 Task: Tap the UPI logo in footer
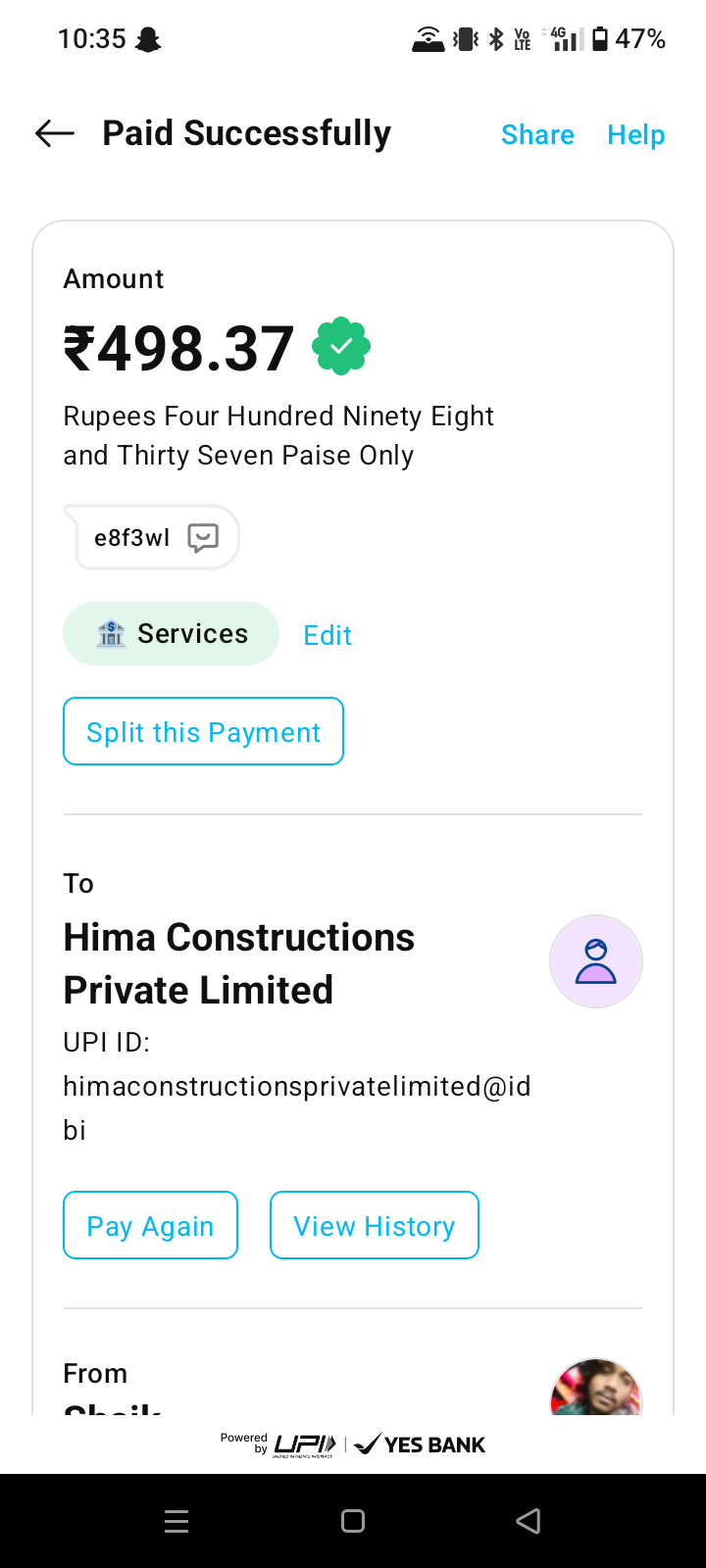(305, 1445)
